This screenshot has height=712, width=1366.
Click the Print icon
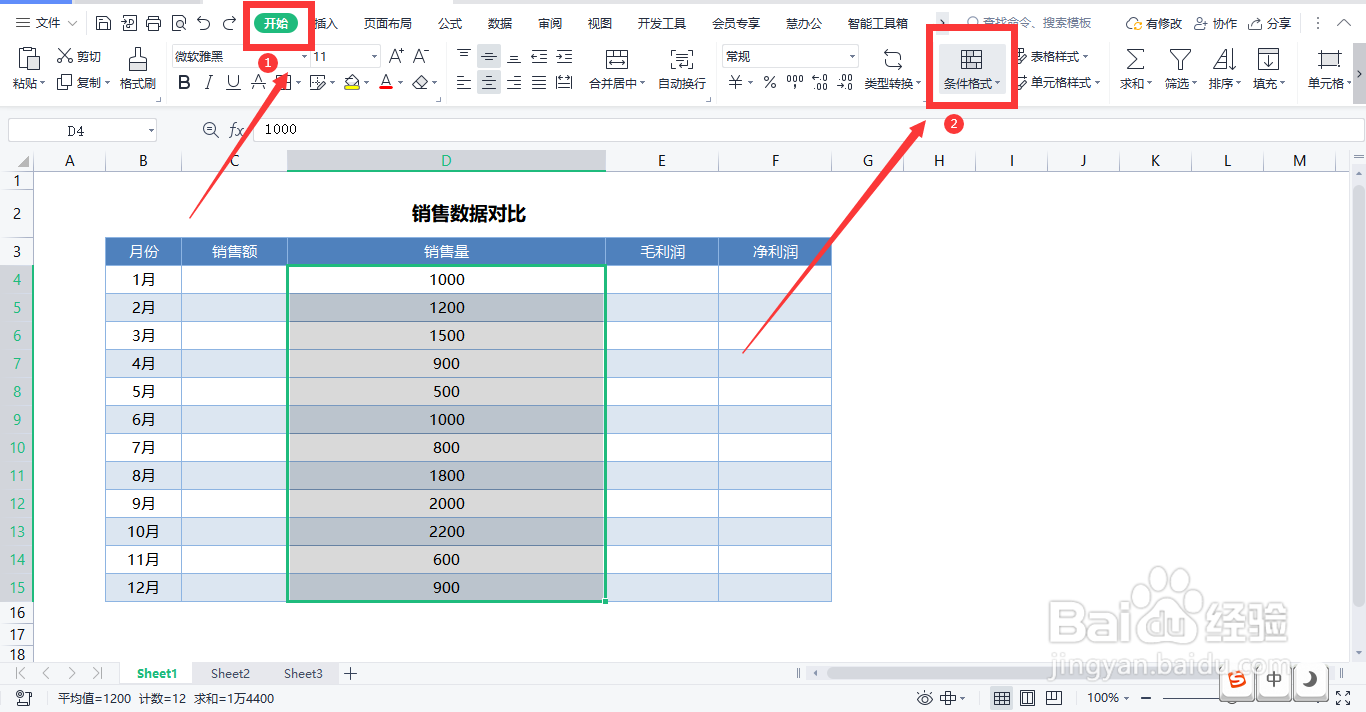pos(153,23)
